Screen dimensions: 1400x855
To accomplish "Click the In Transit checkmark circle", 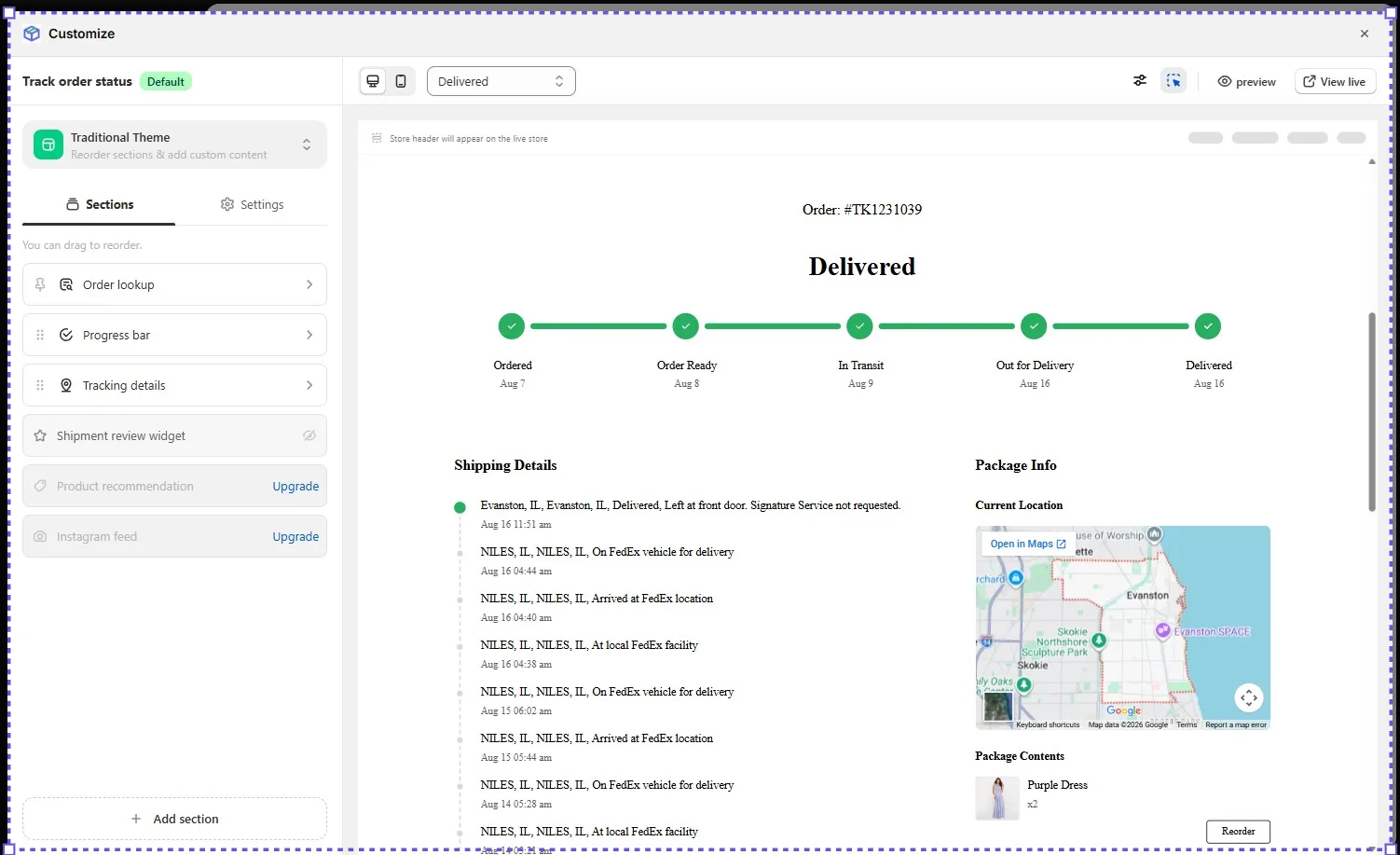I will click(x=859, y=326).
